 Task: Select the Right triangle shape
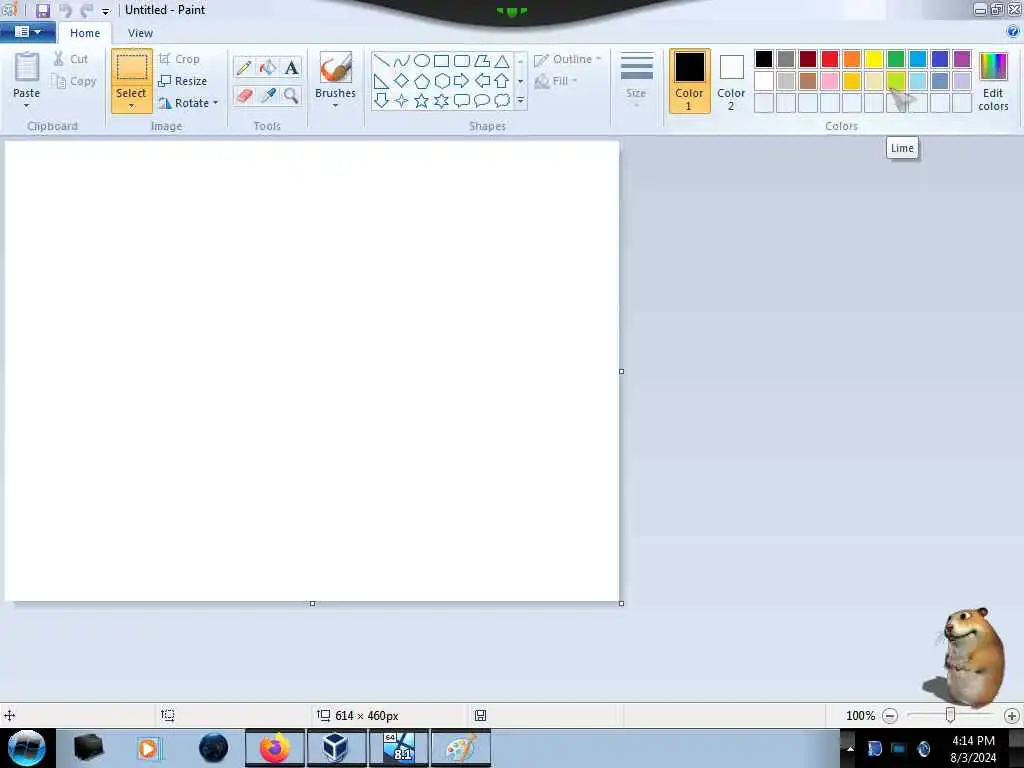[x=381, y=81]
